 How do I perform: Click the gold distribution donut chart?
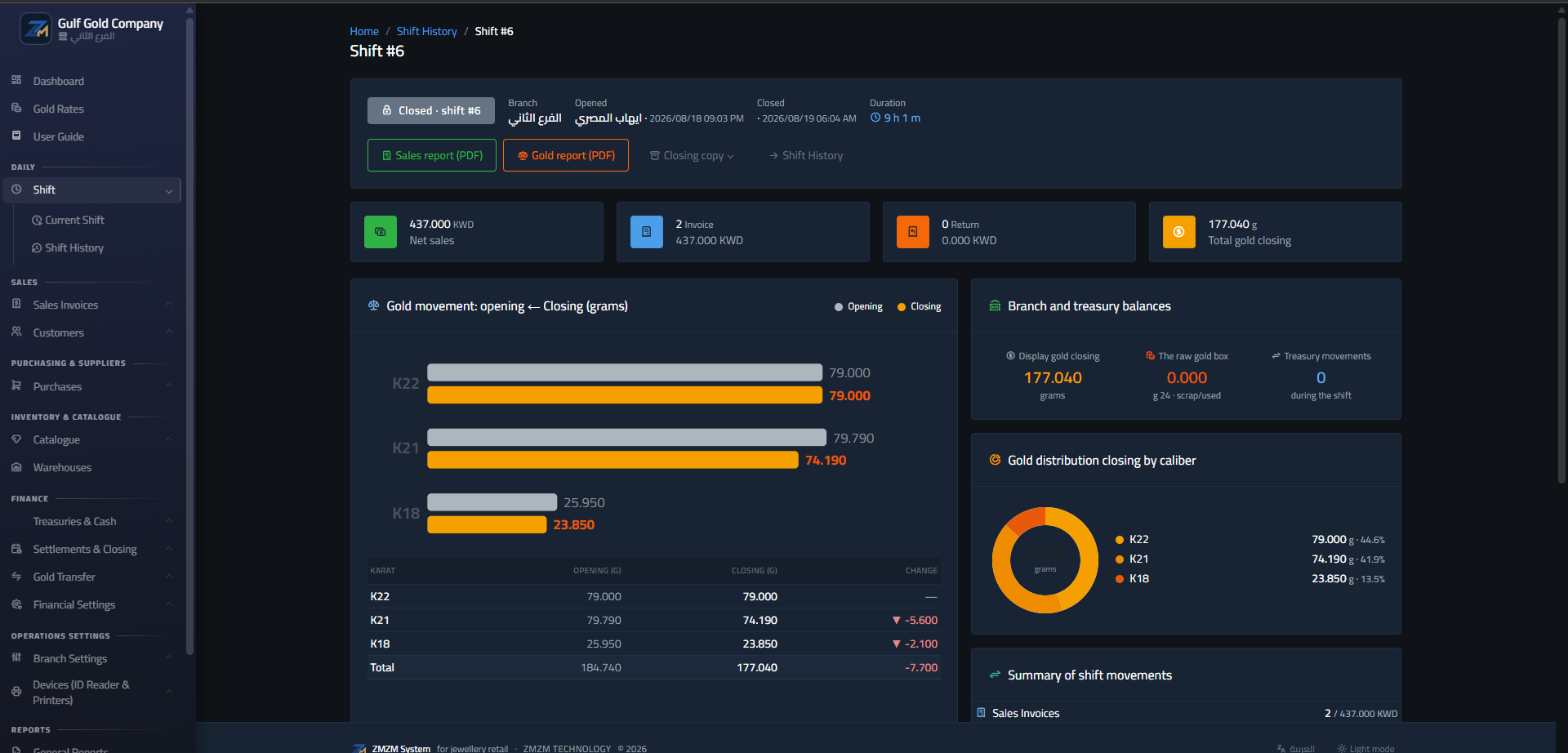point(1045,560)
